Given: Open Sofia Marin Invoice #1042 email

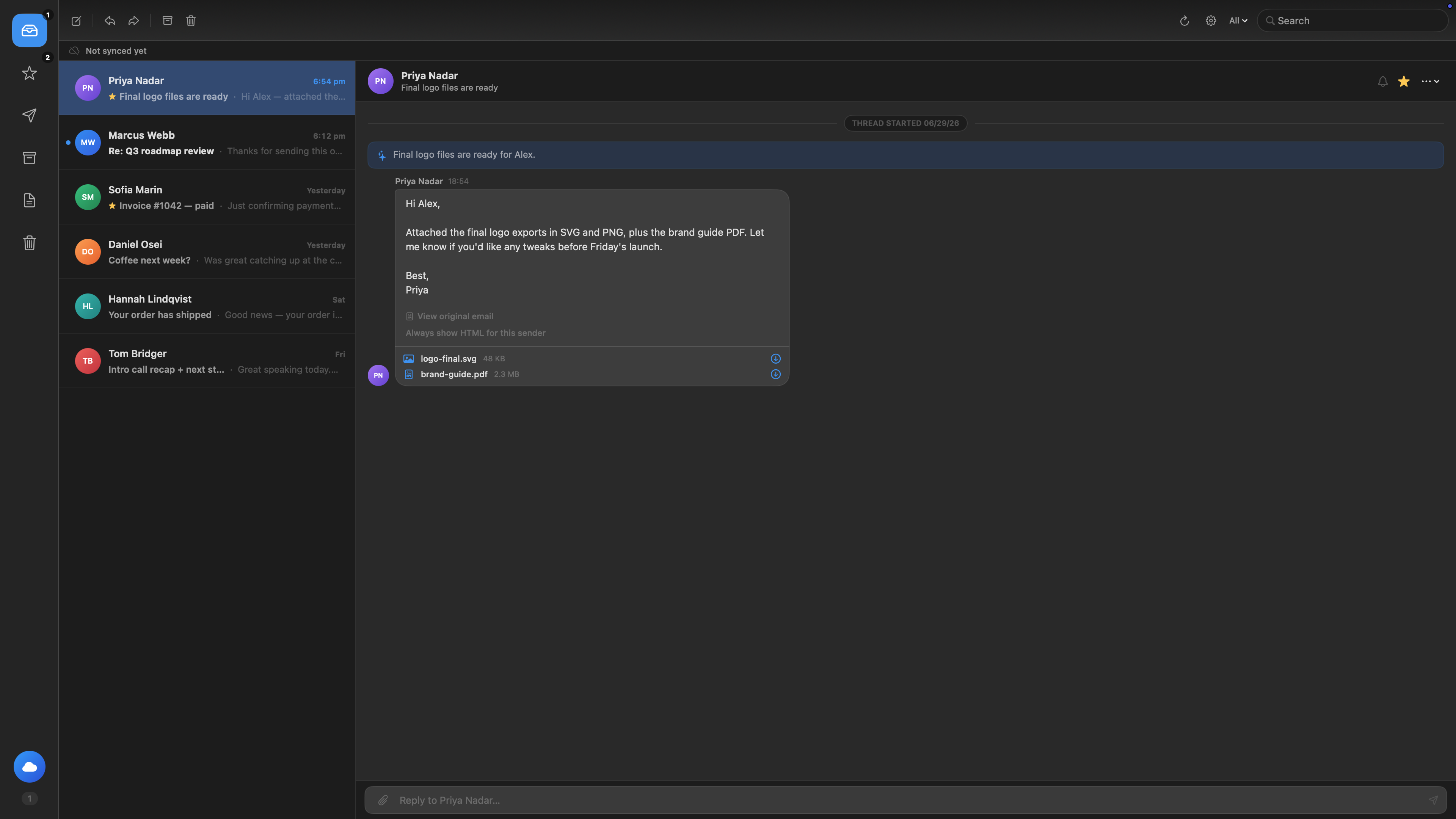Looking at the screenshot, I should coord(207,197).
